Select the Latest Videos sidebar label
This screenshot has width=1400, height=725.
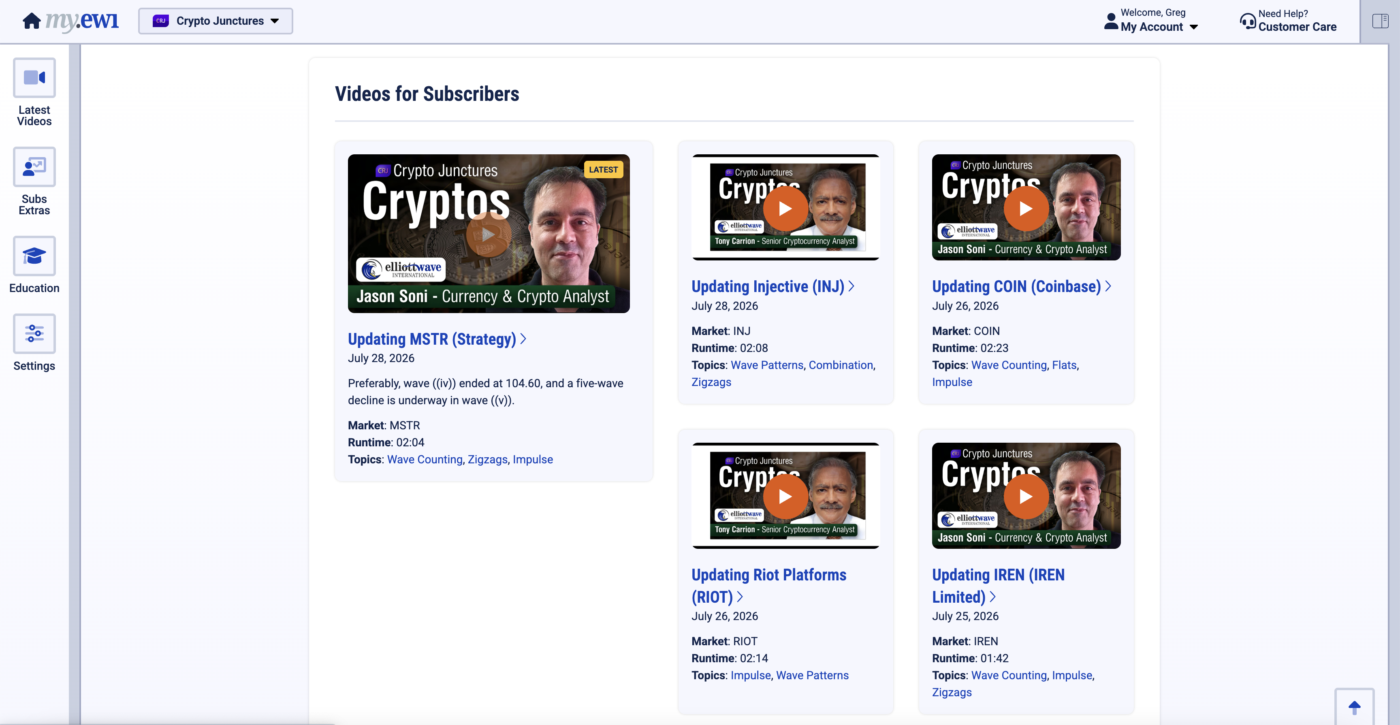pos(34,116)
